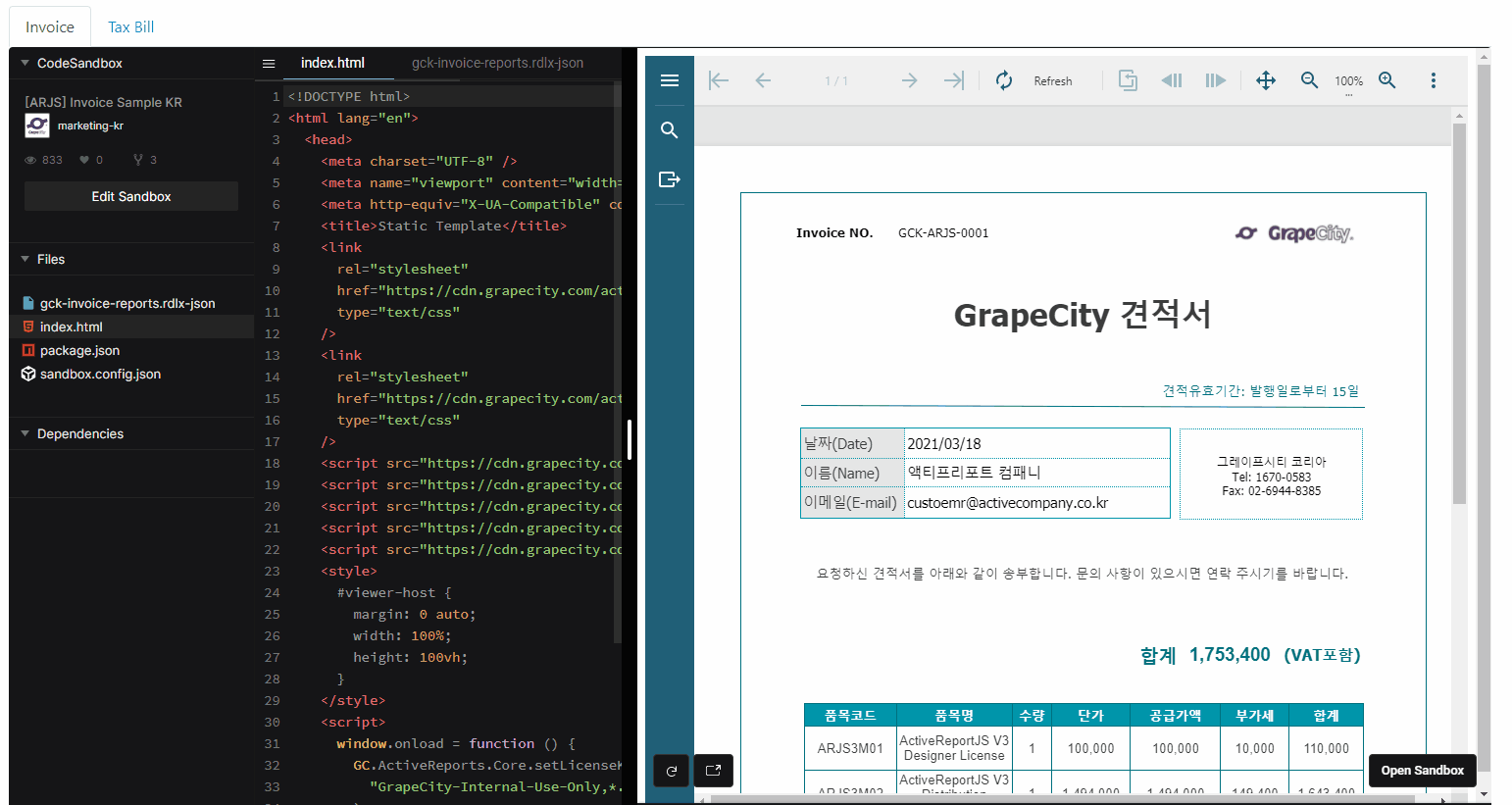Select the index.html editor tab

[x=332, y=63]
